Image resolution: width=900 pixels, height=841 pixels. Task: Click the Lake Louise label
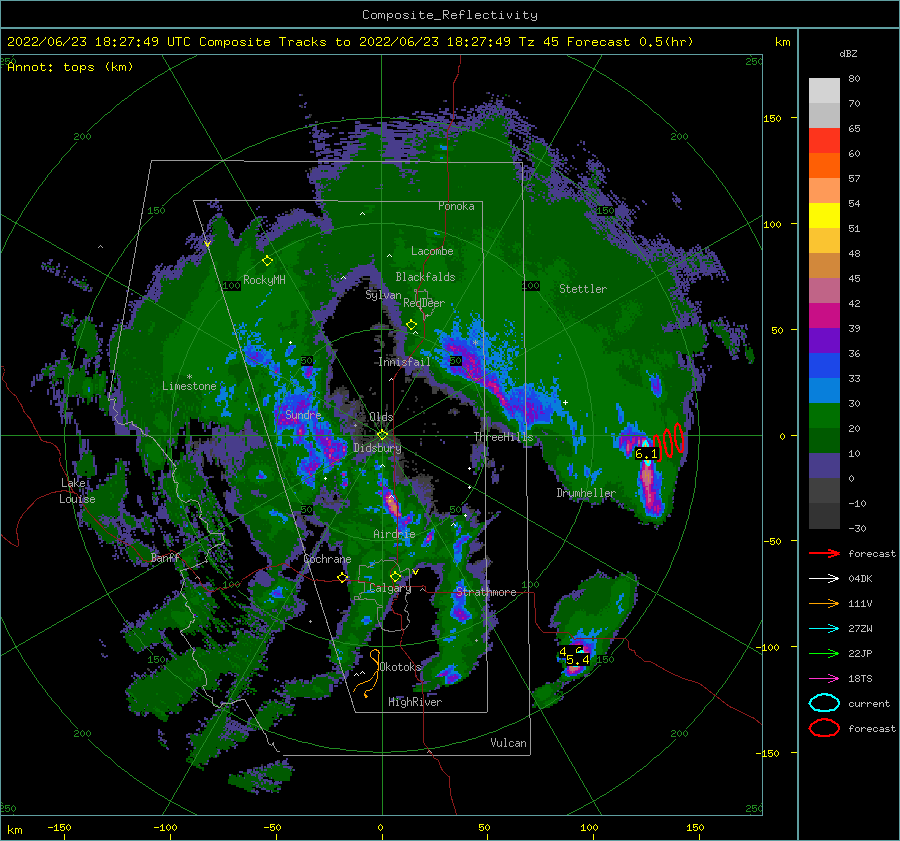[x=78, y=491]
